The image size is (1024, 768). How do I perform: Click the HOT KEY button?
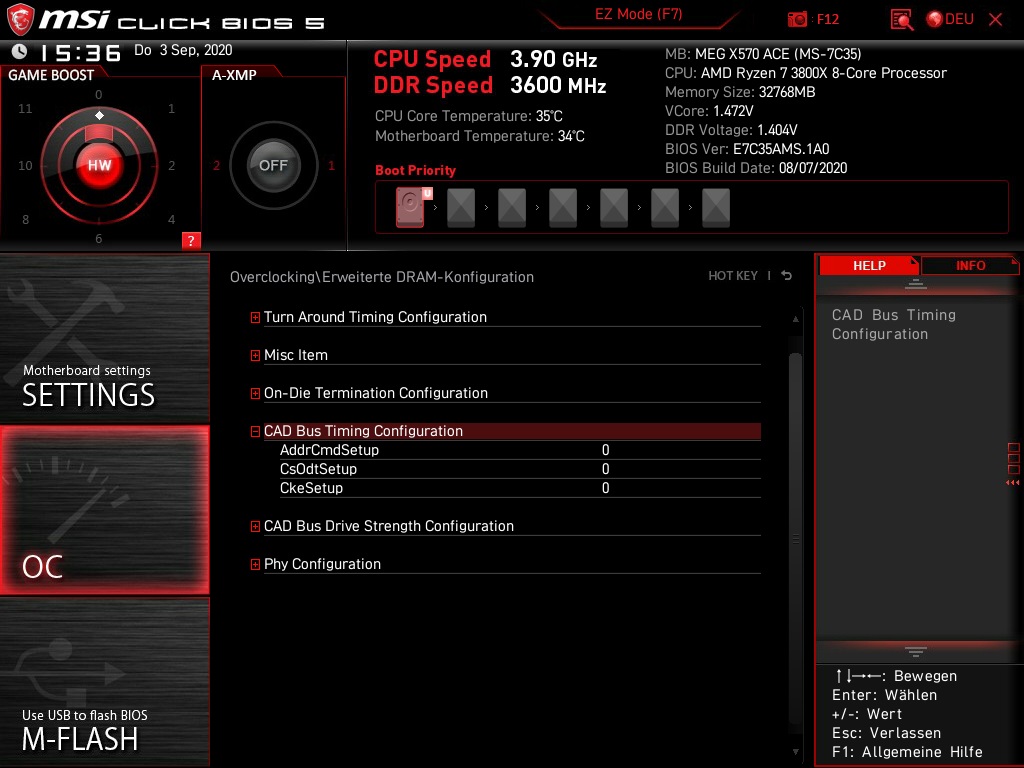tap(733, 276)
